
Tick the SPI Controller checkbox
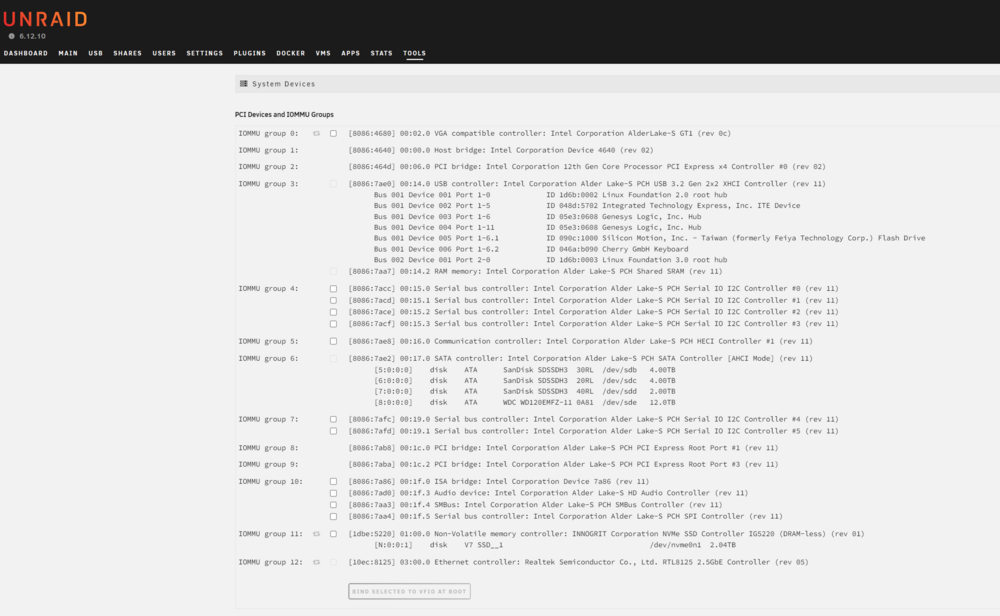click(x=334, y=517)
